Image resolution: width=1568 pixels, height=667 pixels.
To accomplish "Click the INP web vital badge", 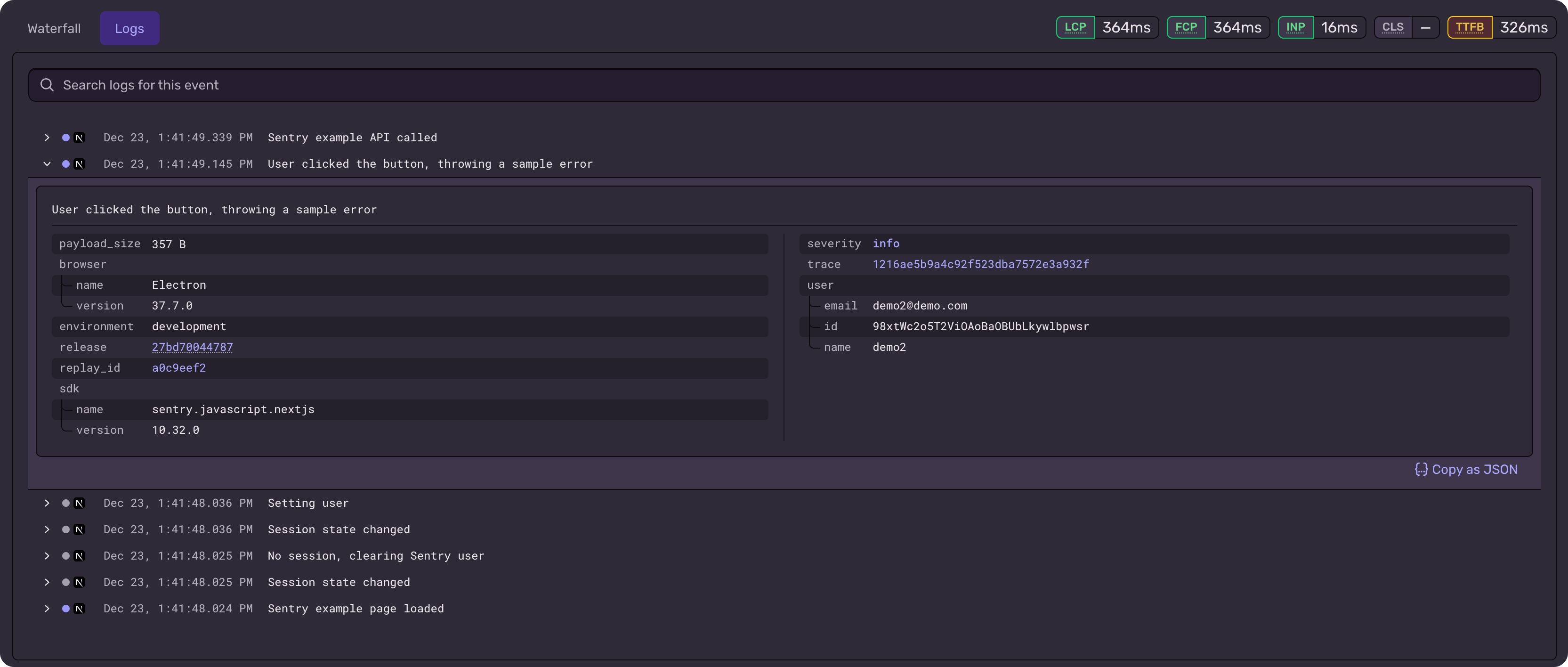I will pos(1296,27).
